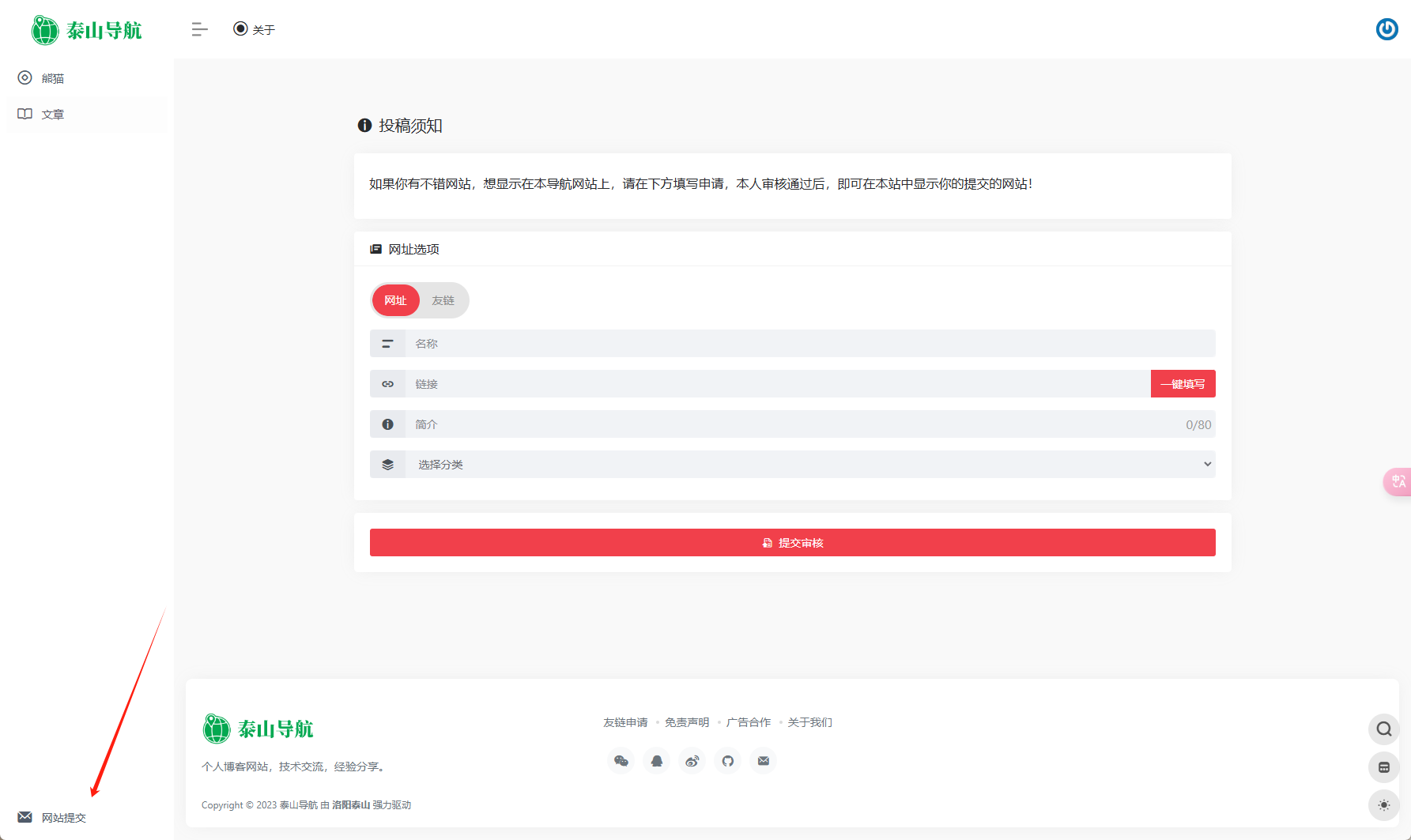Toggle the sidebar collapse menu icon
This screenshot has height=840, width=1411.
point(199,29)
